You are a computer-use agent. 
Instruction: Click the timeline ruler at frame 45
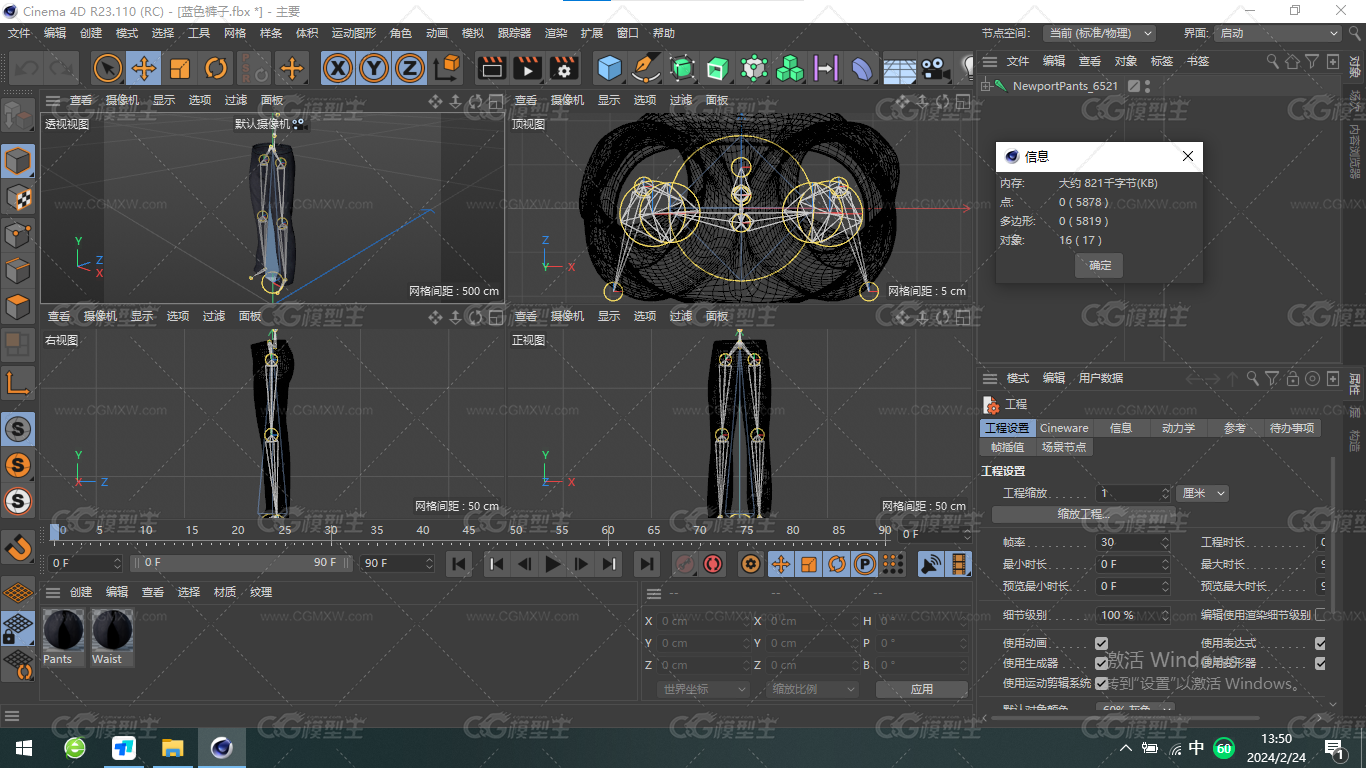point(469,531)
